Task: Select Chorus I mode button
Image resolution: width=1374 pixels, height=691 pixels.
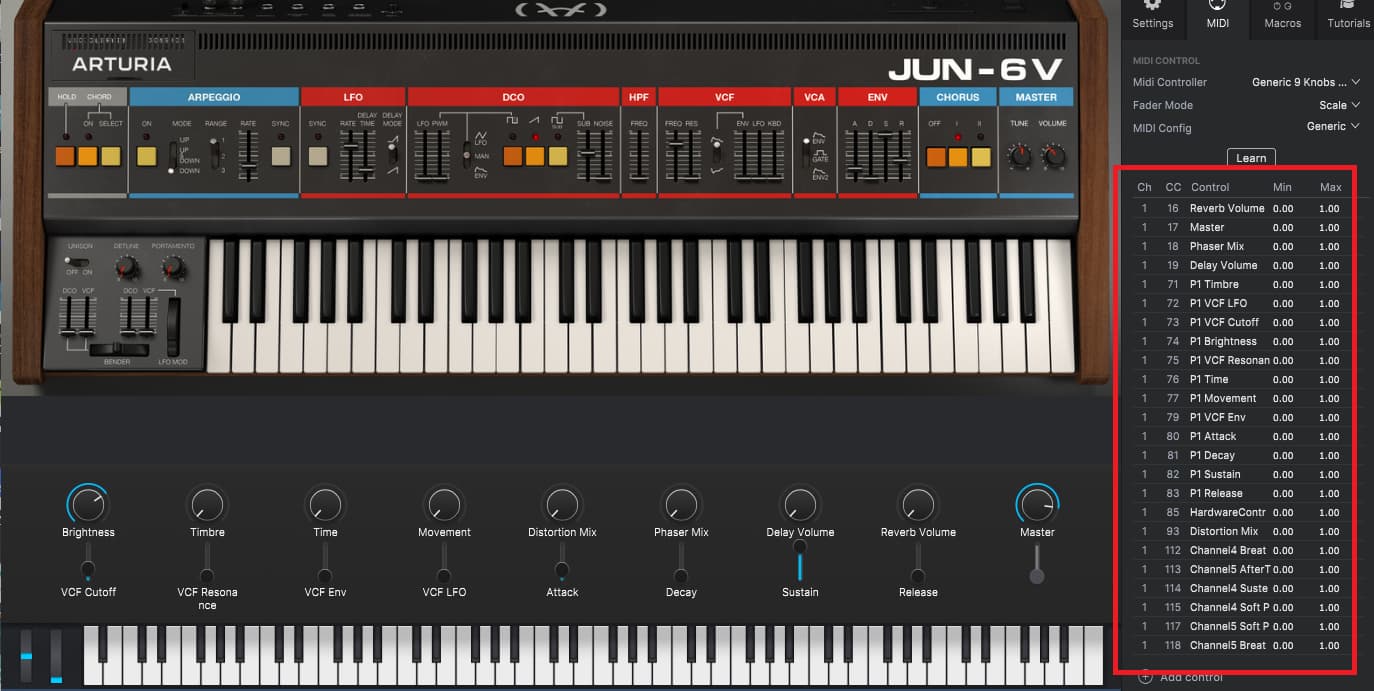Action: (958, 157)
